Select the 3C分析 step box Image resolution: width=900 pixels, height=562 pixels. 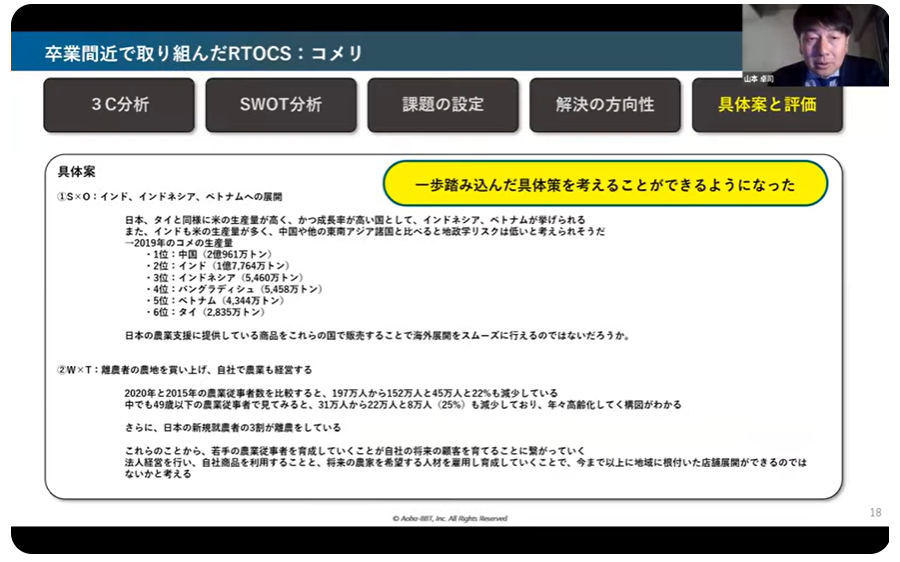pos(119,104)
